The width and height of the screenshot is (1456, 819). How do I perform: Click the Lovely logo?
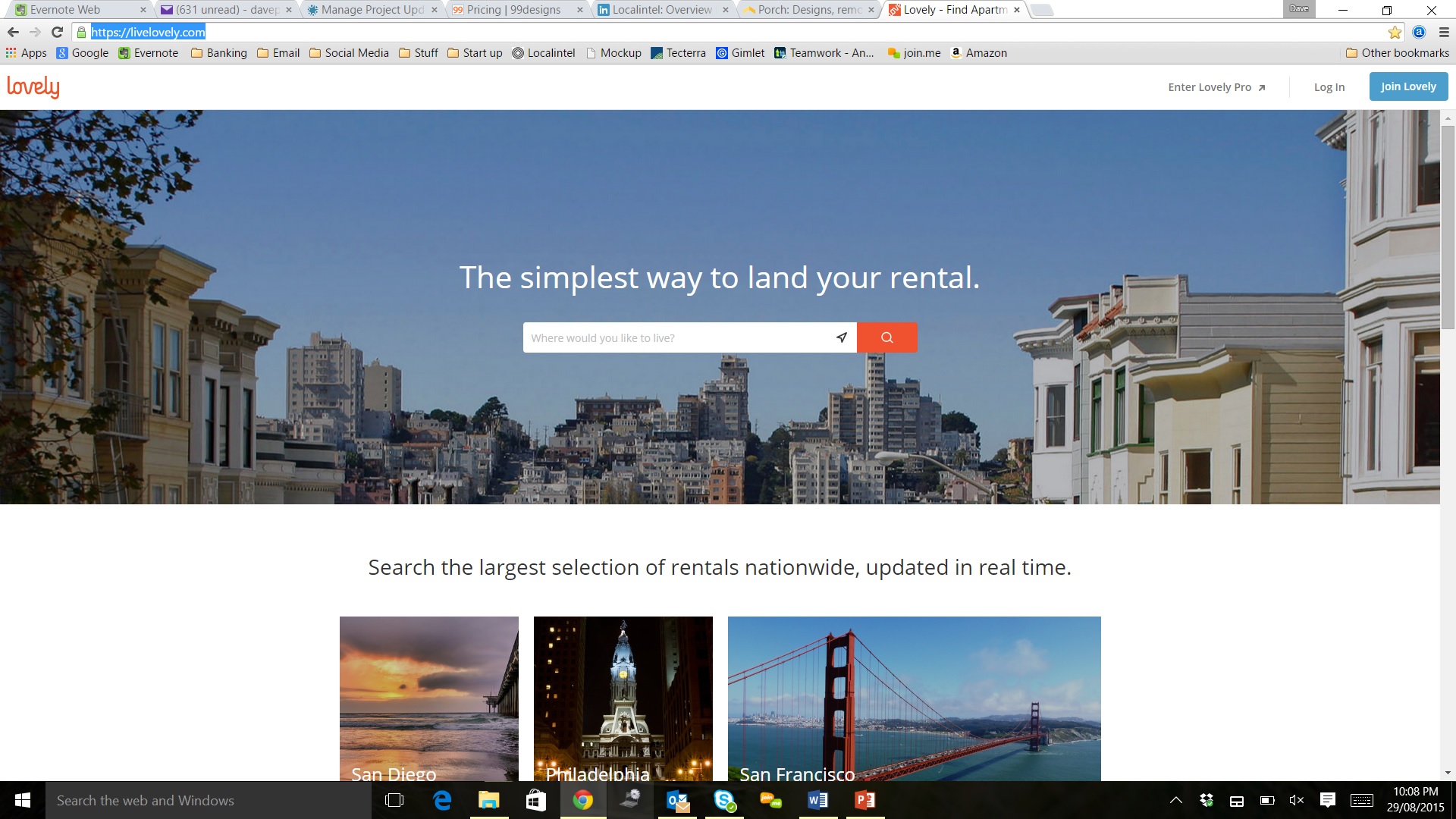(33, 86)
